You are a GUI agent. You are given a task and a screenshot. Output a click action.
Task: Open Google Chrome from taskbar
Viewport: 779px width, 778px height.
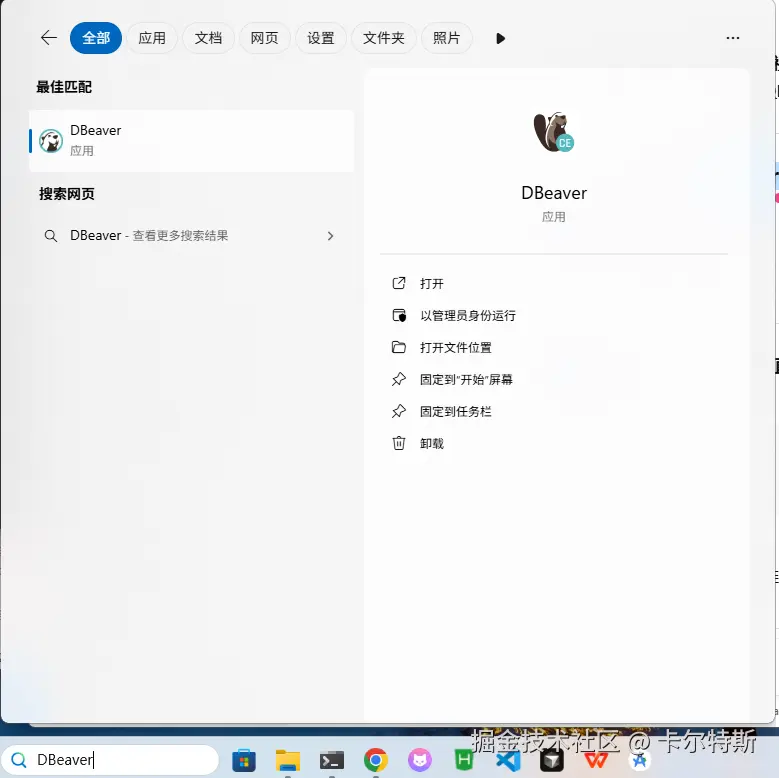click(x=376, y=760)
